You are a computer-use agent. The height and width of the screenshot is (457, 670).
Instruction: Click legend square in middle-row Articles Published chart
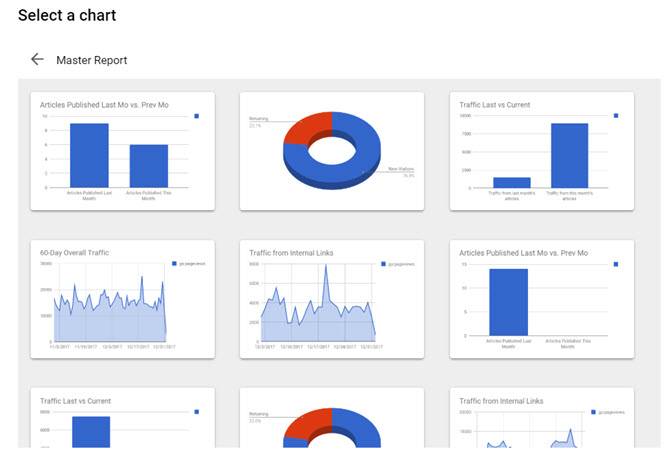click(x=616, y=264)
